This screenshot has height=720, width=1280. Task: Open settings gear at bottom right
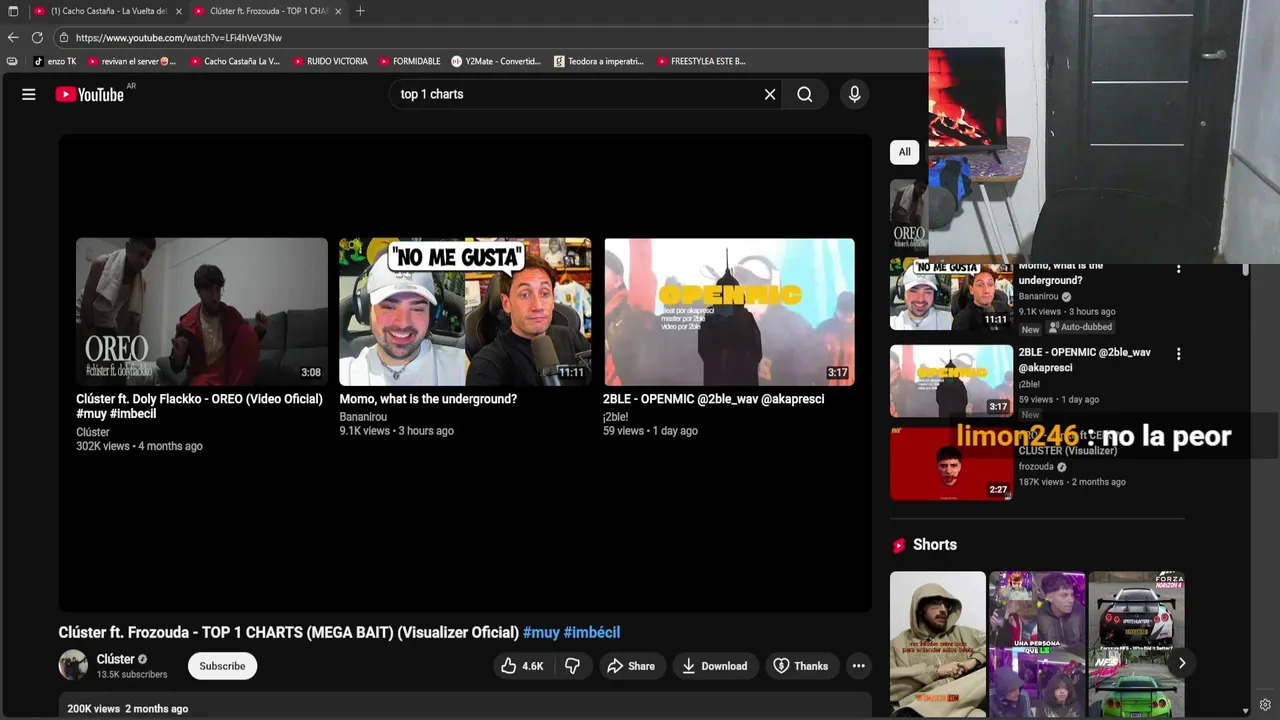pos(1265,705)
